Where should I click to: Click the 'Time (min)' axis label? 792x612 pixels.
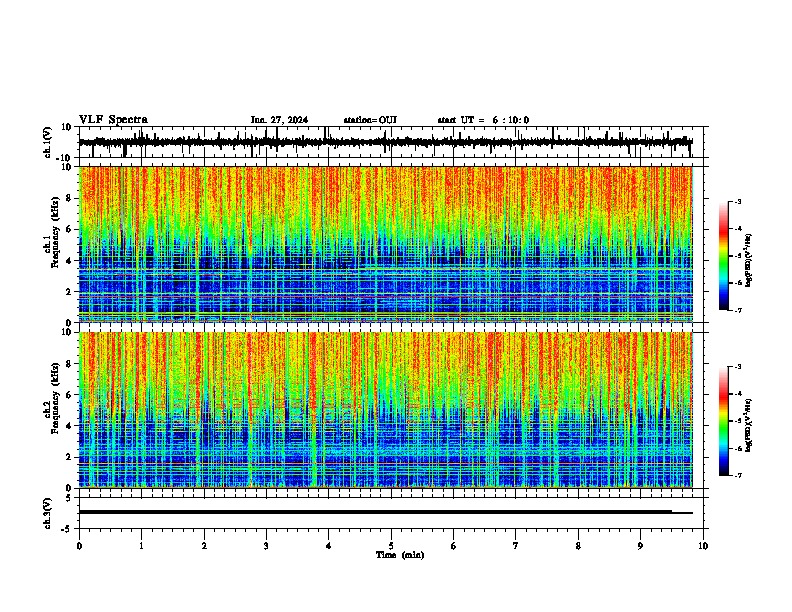pyautogui.click(x=400, y=555)
